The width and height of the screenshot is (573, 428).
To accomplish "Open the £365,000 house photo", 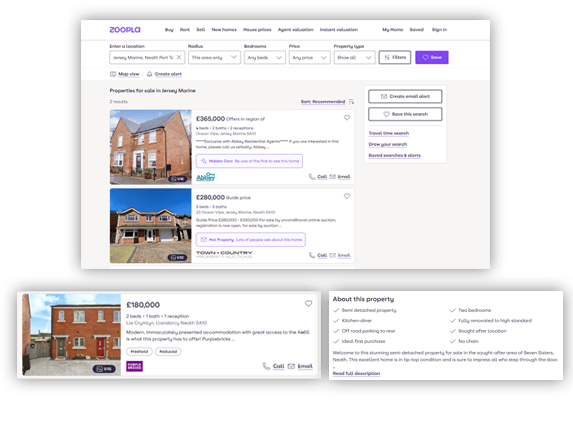I will pos(151,147).
